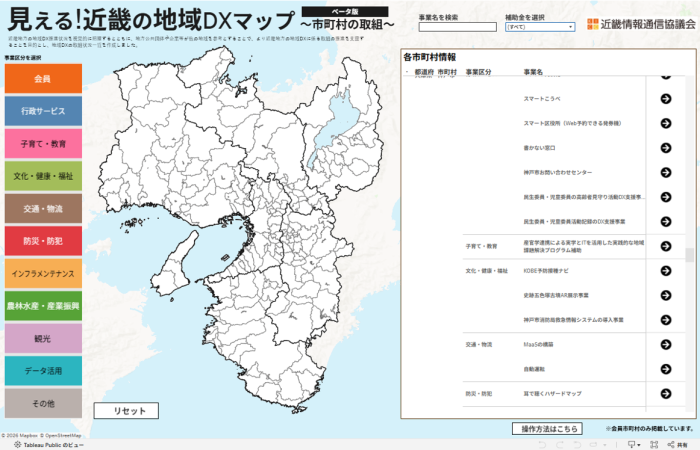Open arrow for MaaSの構築 row
This screenshot has width=700, height=450.
pos(666,344)
